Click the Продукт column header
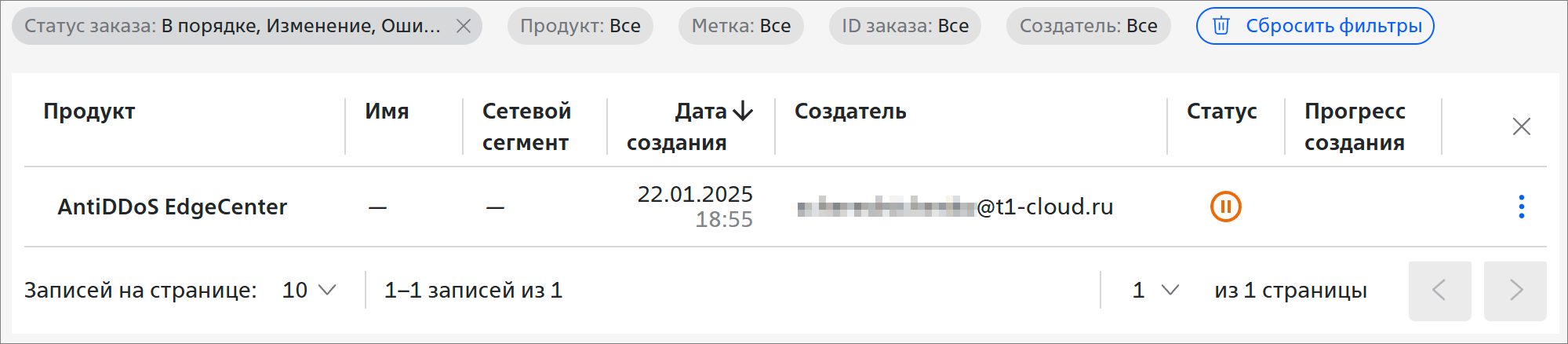The height and width of the screenshot is (344, 1568). [89, 112]
